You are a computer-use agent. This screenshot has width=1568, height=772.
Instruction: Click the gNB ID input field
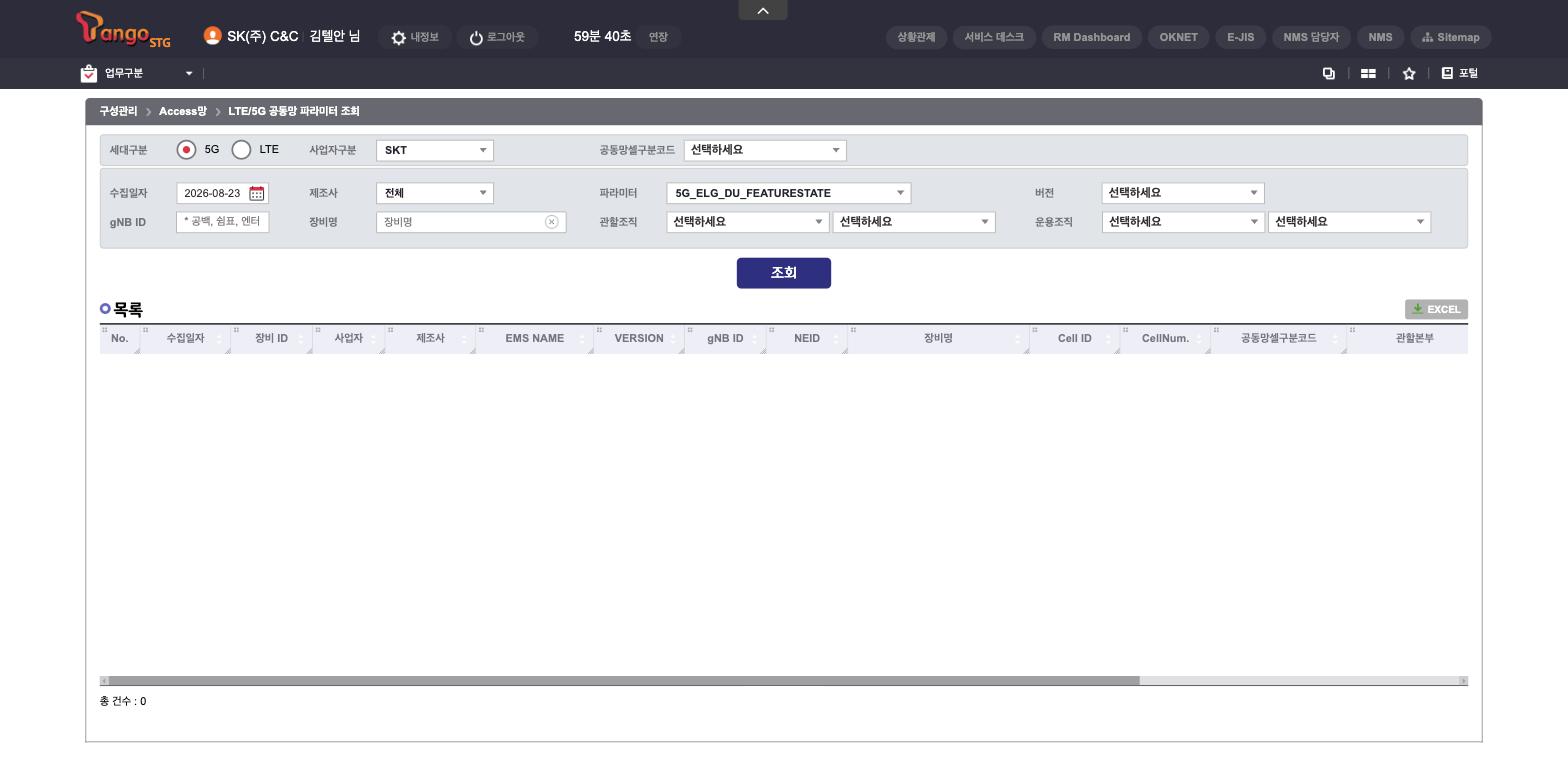tap(222, 222)
